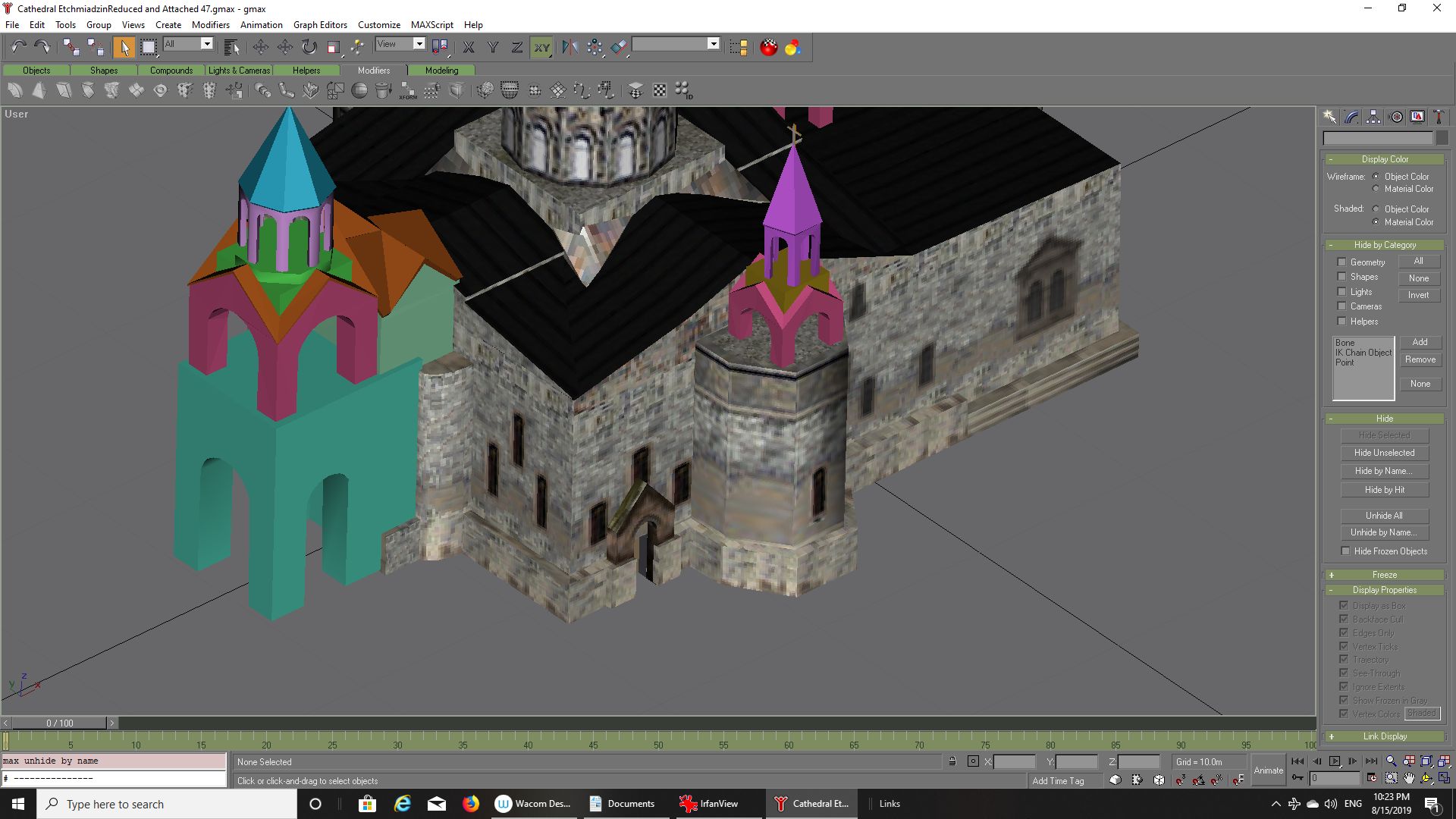Screen dimensions: 1456x819
Task: Switch to the Lights & Cameras tab
Action: point(239,71)
